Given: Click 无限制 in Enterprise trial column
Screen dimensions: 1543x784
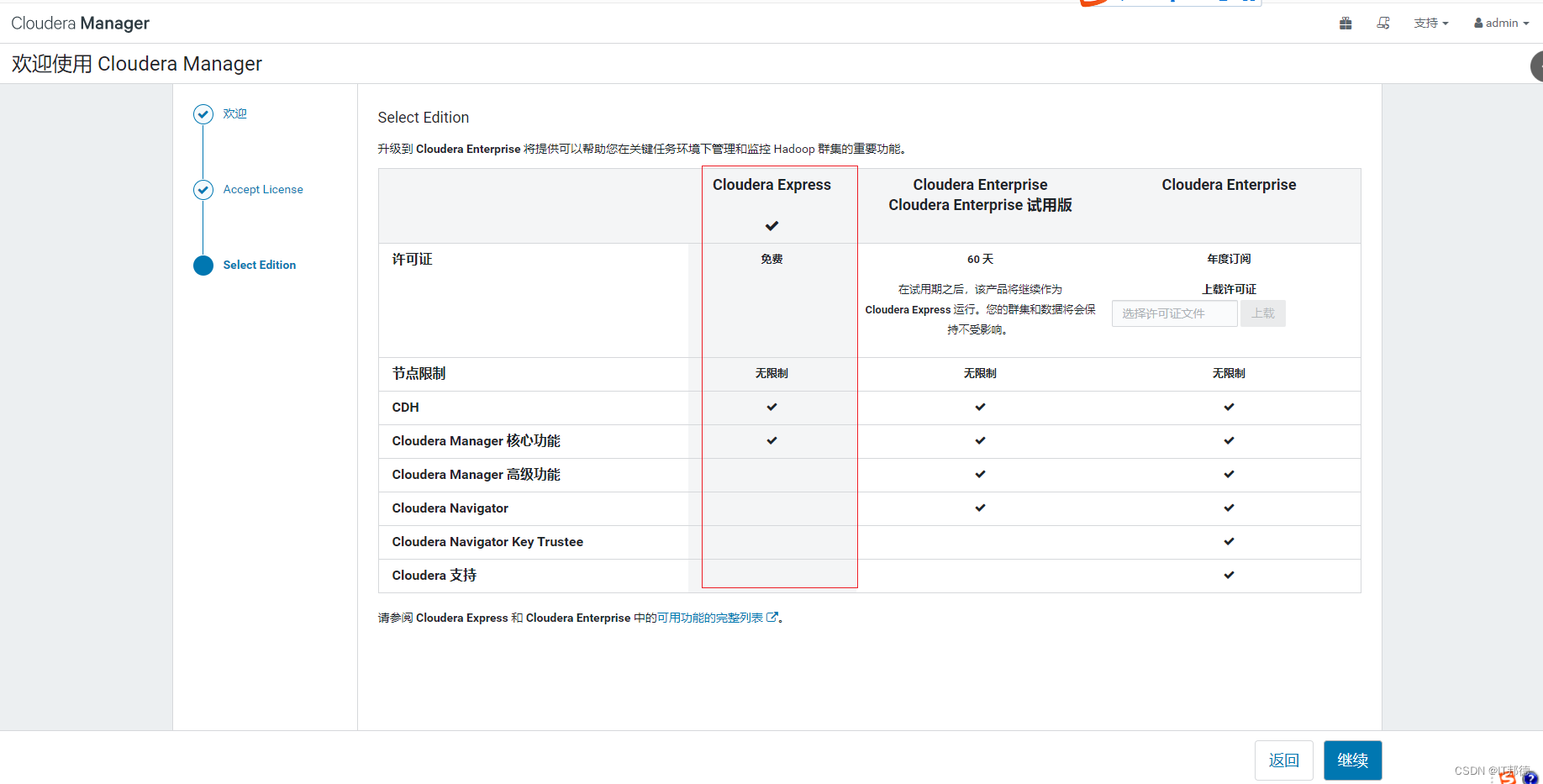Looking at the screenshot, I should pyautogui.click(x=980, y=373).
